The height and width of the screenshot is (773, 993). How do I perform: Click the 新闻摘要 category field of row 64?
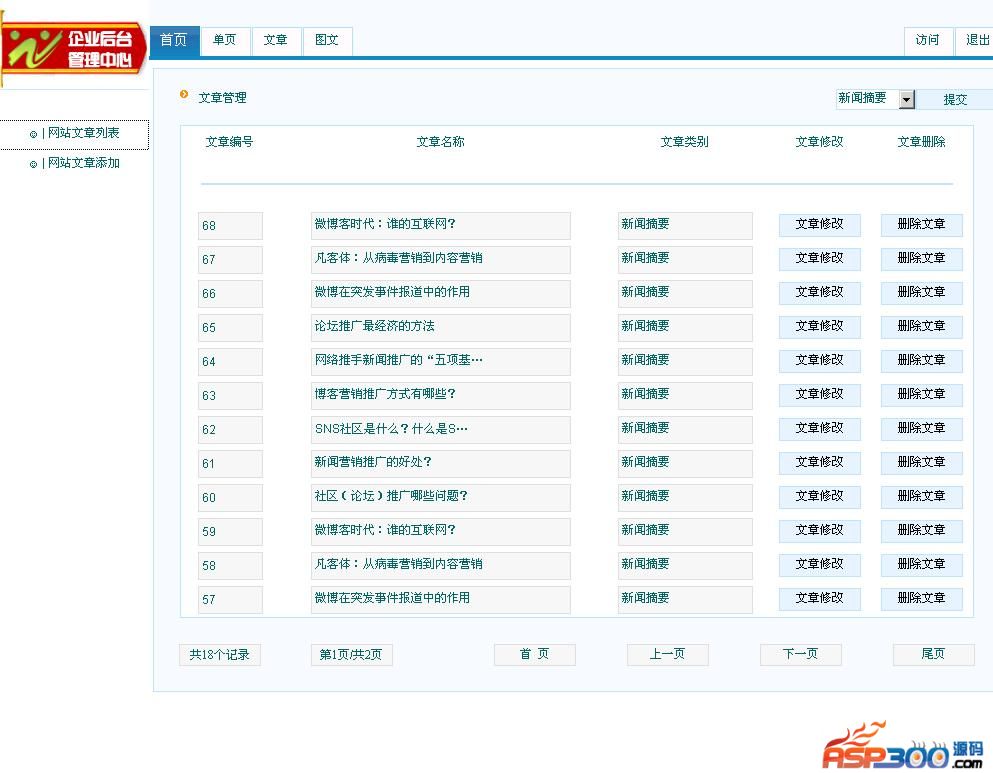point(685,361)
